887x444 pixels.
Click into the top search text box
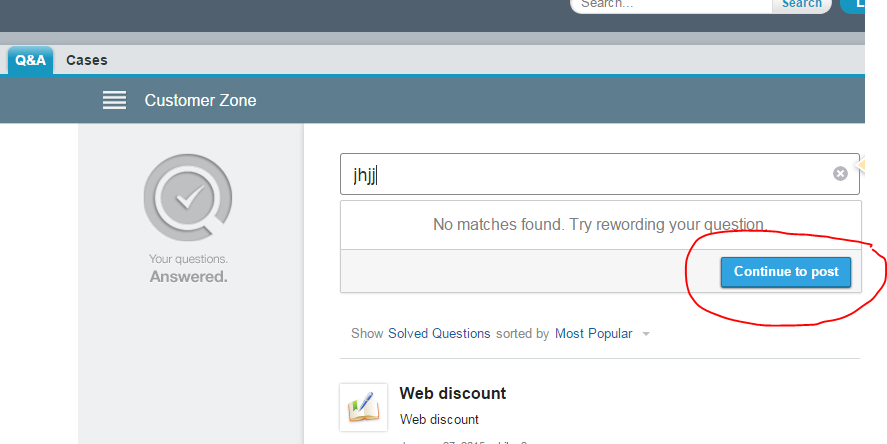[670, 4]
